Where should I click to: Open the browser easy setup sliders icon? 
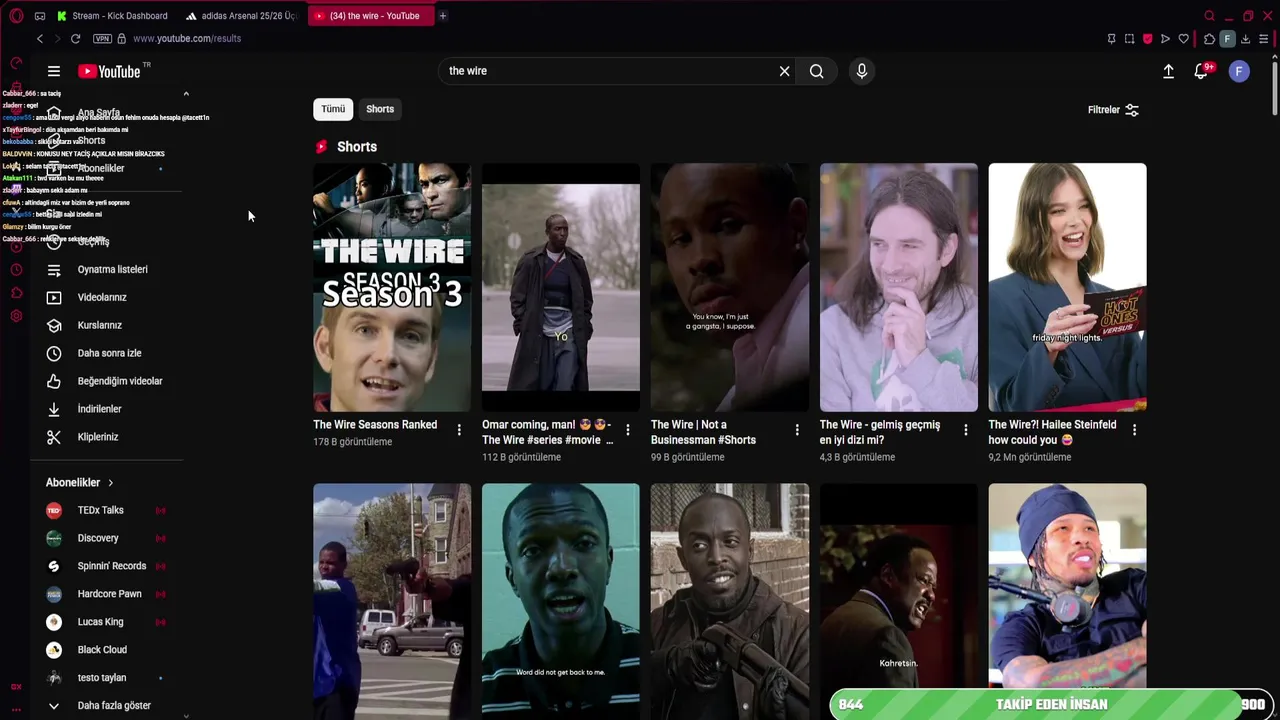[1263, 39]
